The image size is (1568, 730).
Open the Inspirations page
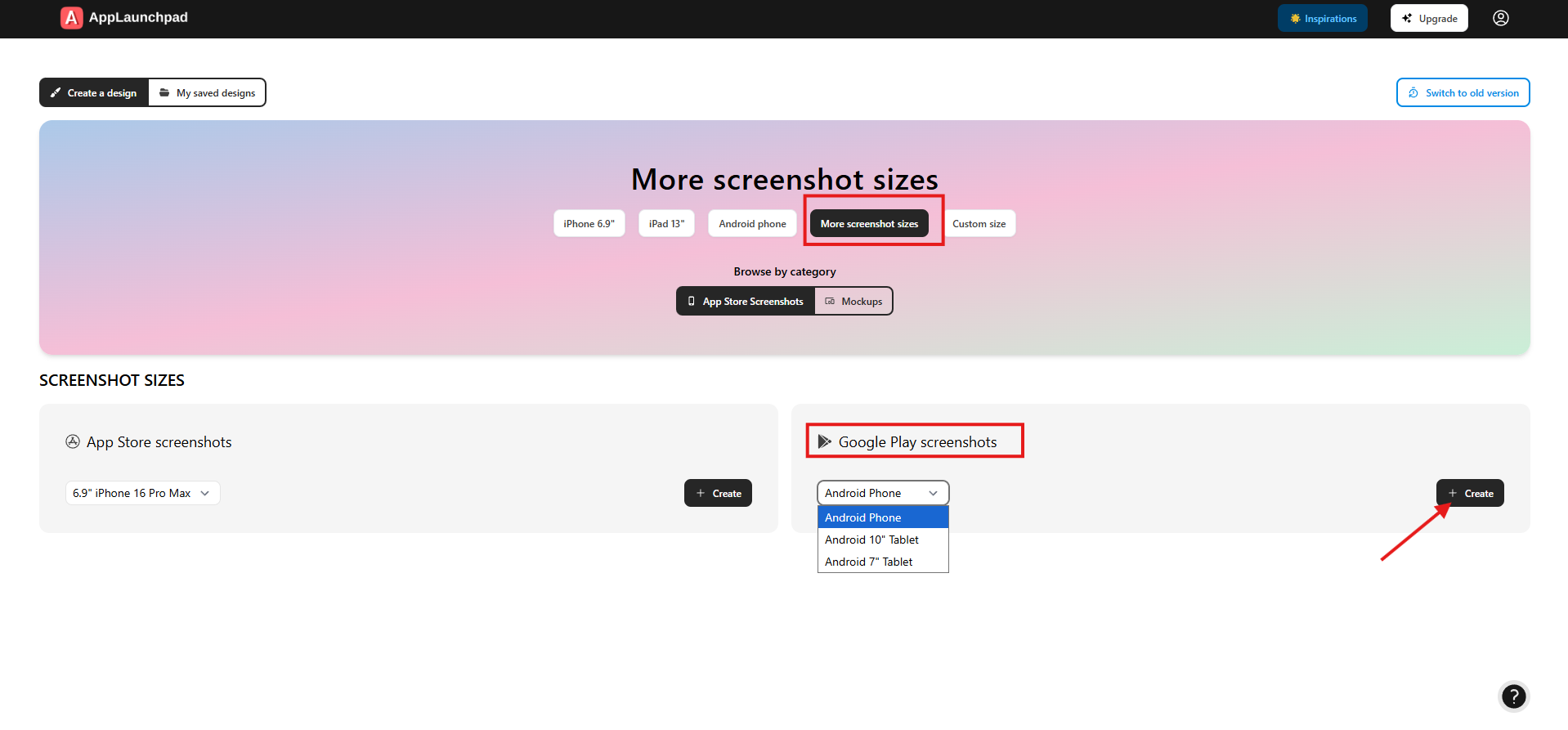pyautogui.click(x=1322, y=18)
